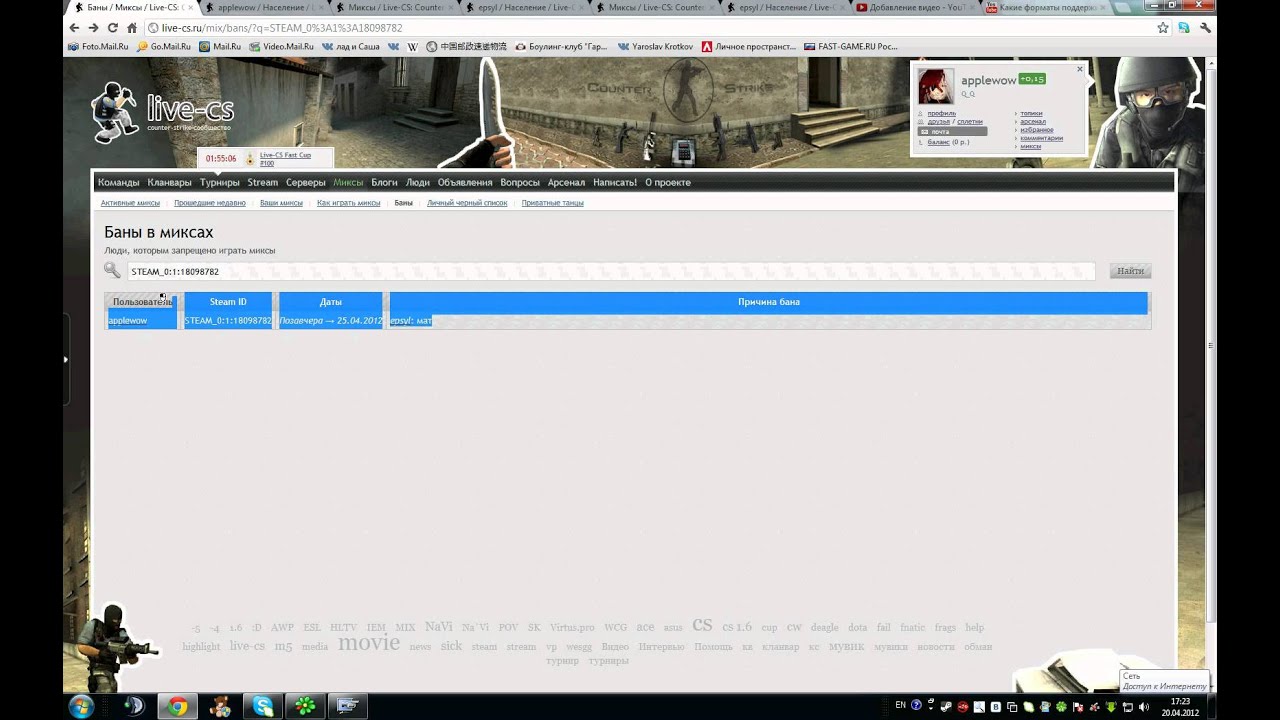Open the Серверы menu item
This screenshot has height=720, width=1280.
pyautogui.click(x=305, y=182)
